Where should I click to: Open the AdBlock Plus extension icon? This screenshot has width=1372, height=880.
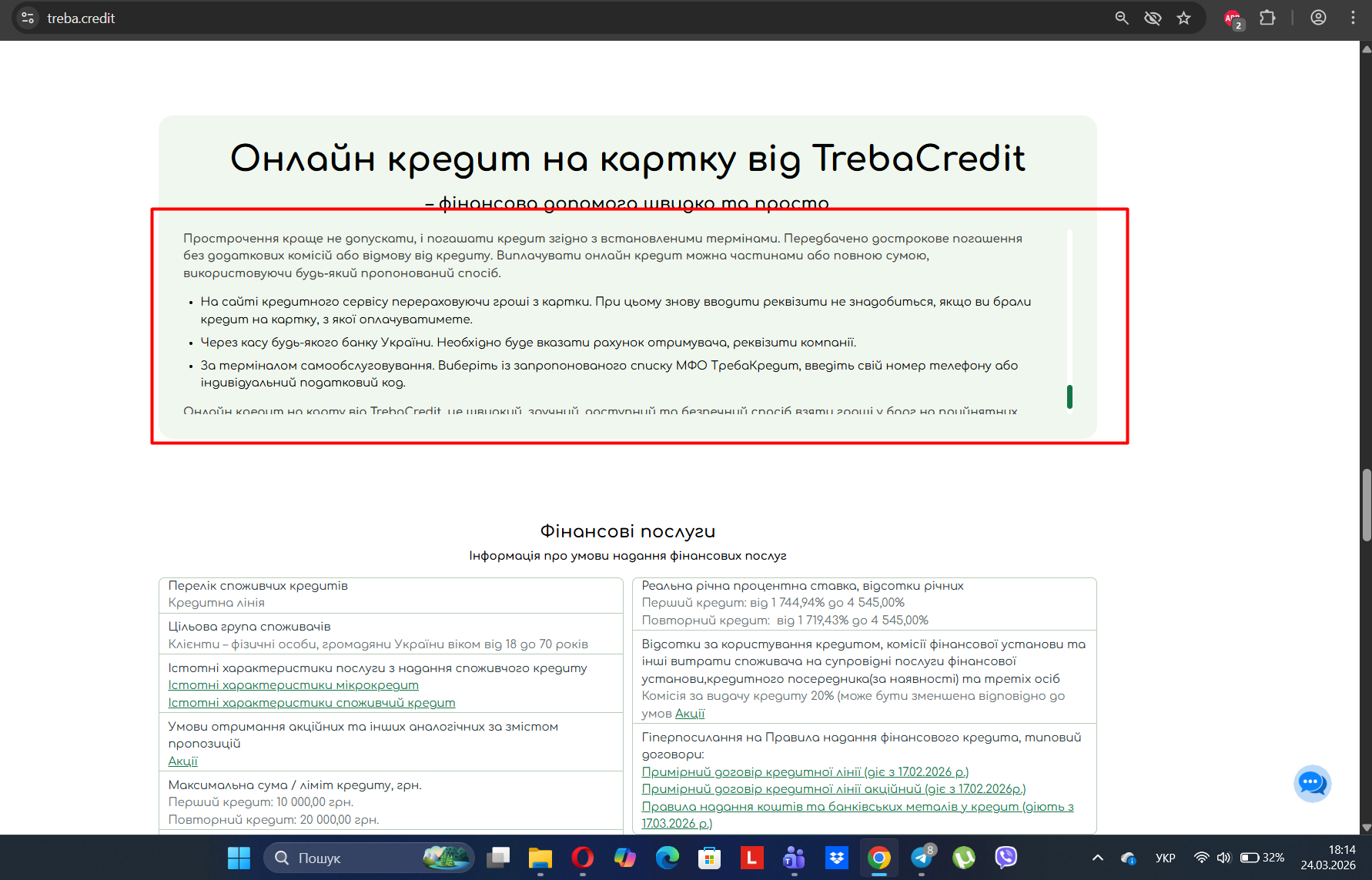(1233, 18)
